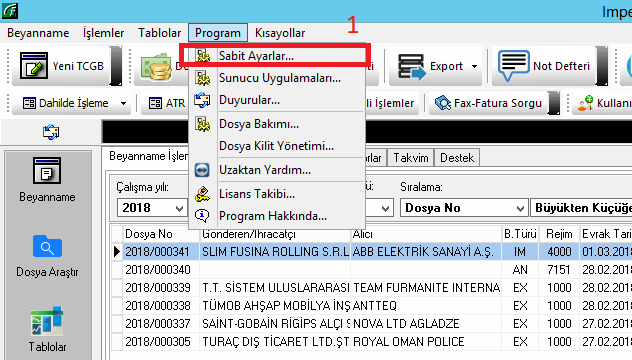632x360 pixels.
Task: Click Alıcı column header
Action: click(426, 234)
